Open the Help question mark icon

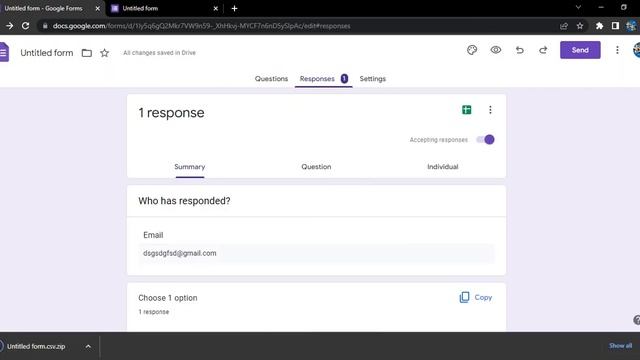point(636,320)
